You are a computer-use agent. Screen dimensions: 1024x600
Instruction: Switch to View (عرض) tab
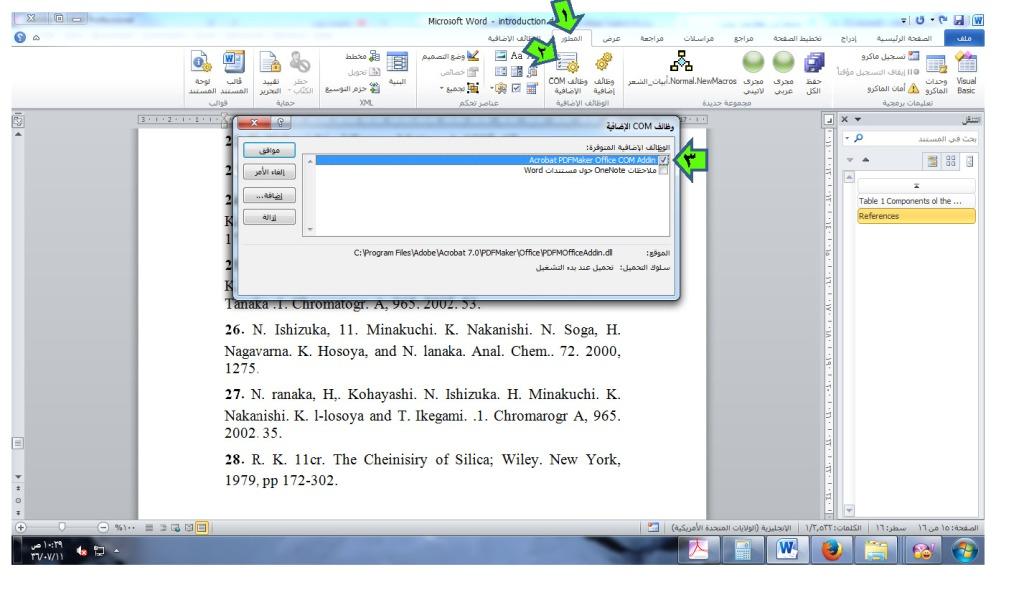click(x=611, y=39)
